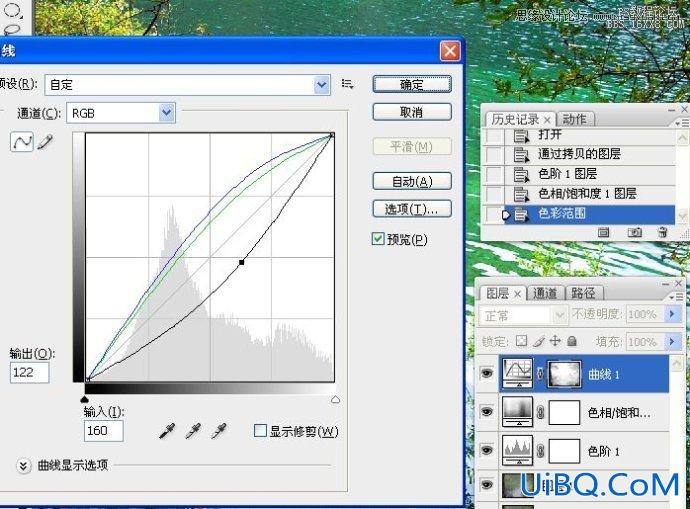Viewport: 690px width, 509px height.
Task: Switch to the 通道 tab
Action: click(545, 293)
